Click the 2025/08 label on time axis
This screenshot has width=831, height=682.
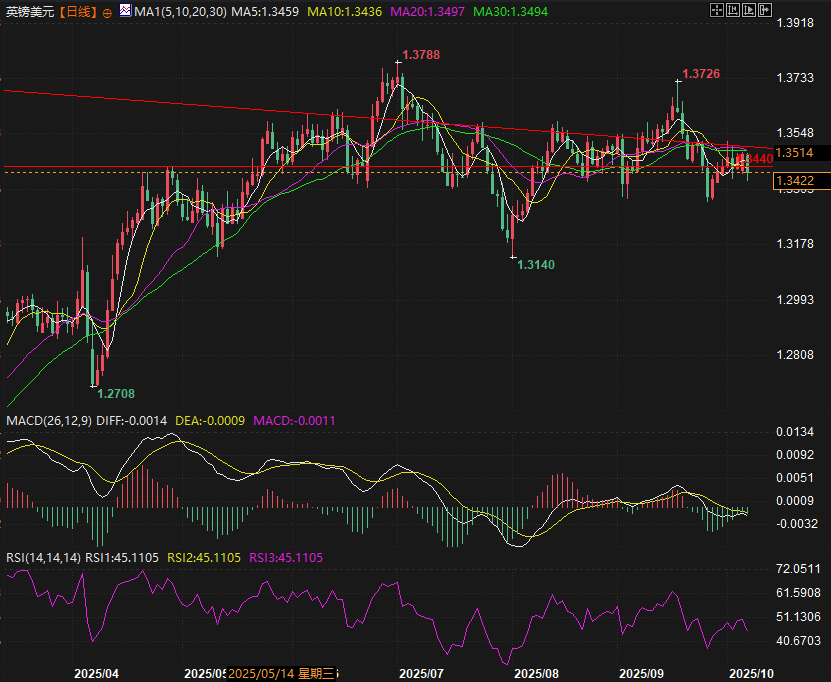pyautogui.click(x=535, y=673)
